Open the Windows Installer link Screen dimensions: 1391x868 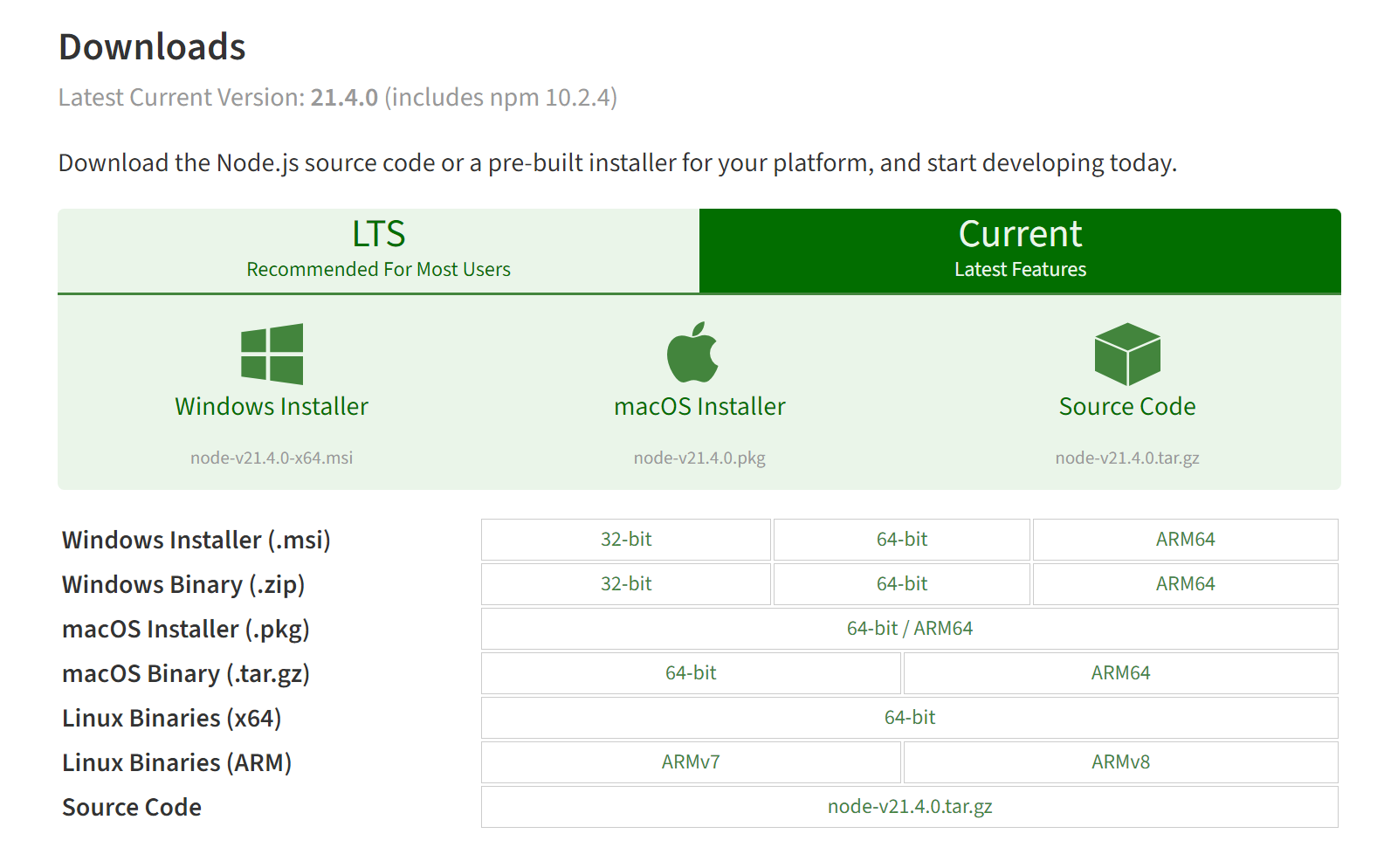(x=272, y=407)
